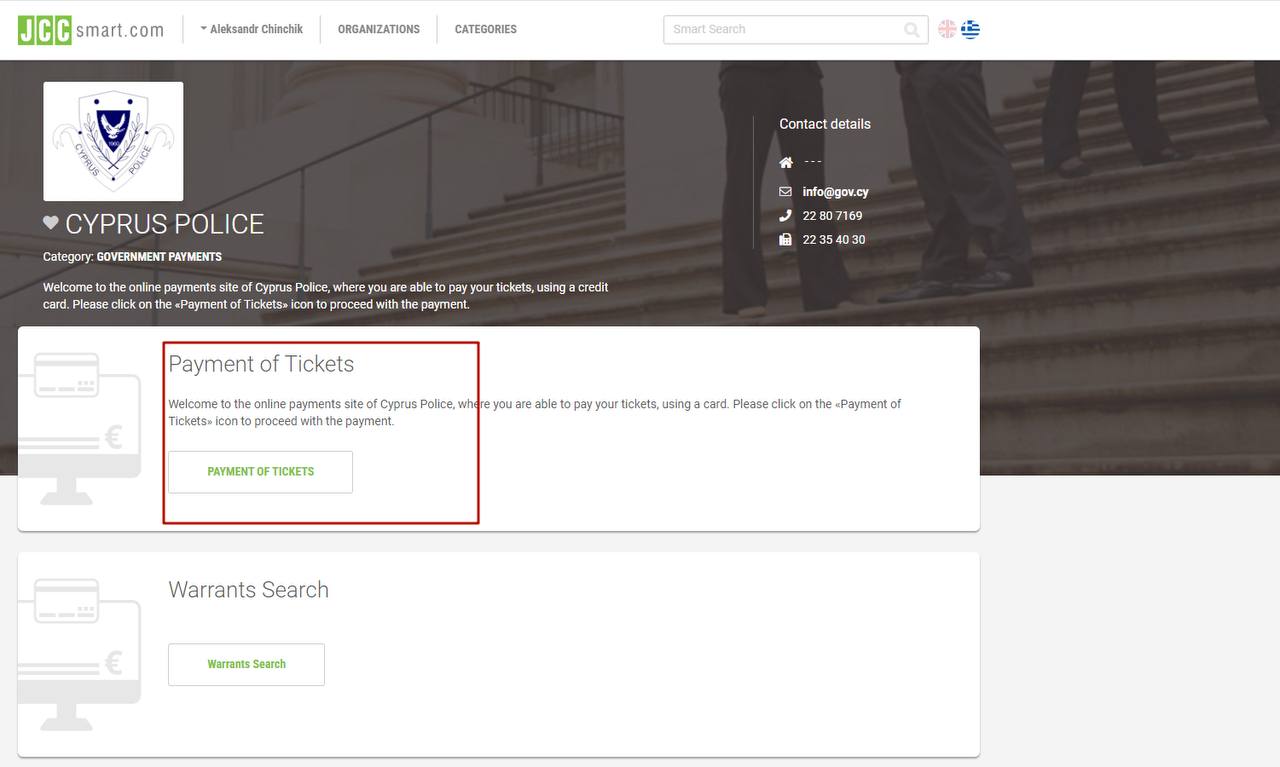The height and width of the screenshot is (767, 1280).
Task: Click the Smart Search magnifier icon
Action: pyautogui.click(x=911, y=30)
